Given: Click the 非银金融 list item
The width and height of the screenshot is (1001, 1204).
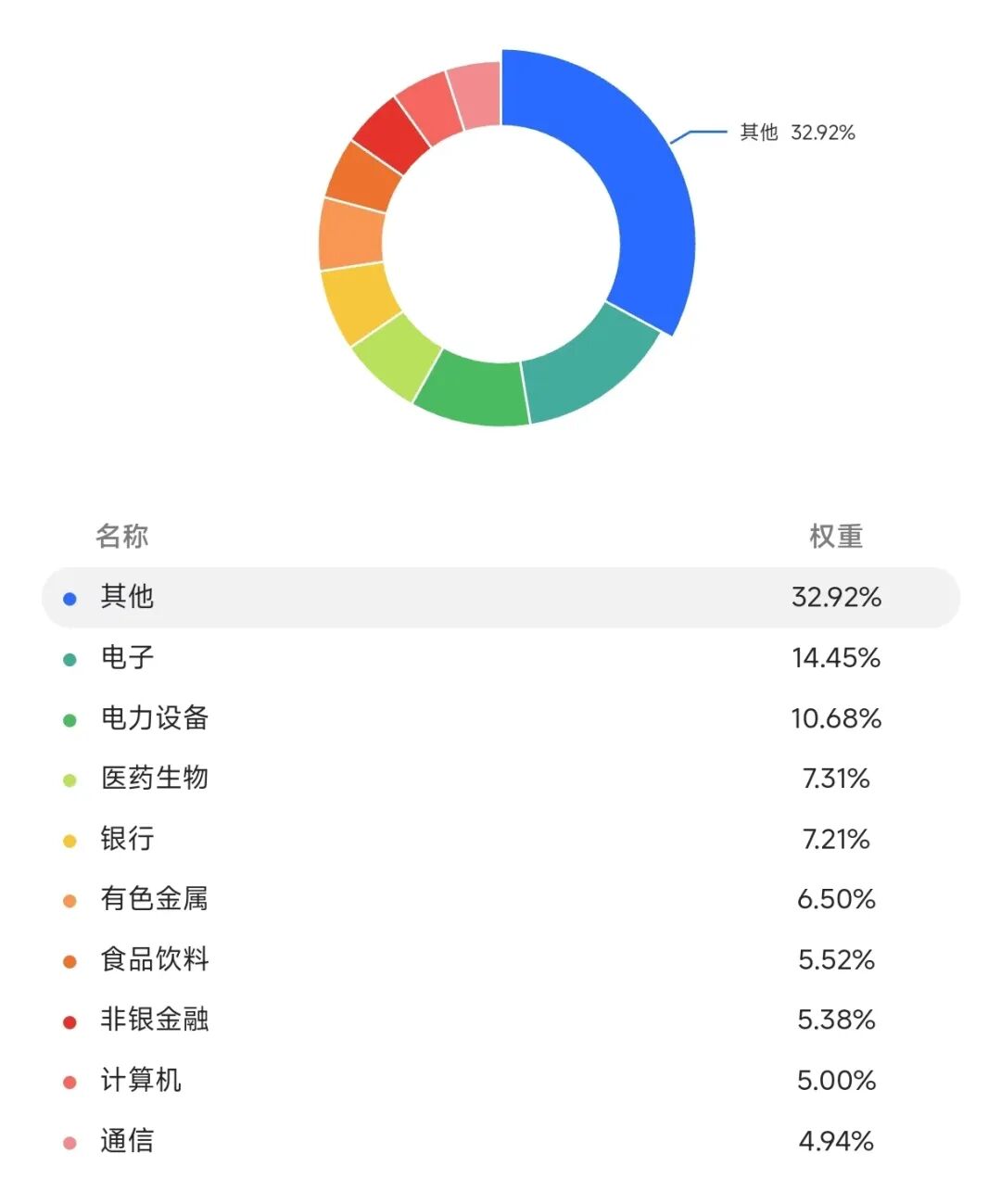Looking at the screenshot, I should click(500, 1020).
